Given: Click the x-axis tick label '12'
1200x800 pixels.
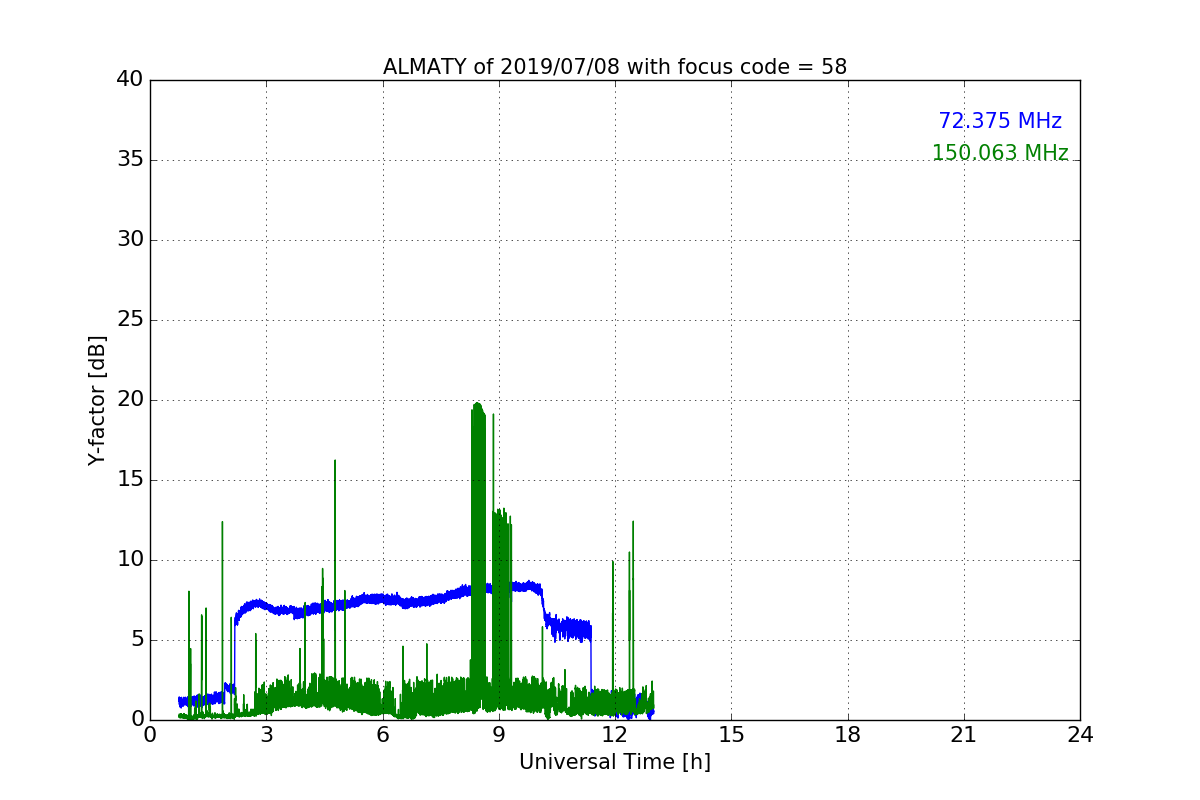Looking at the screenshot, I should 615,735.
